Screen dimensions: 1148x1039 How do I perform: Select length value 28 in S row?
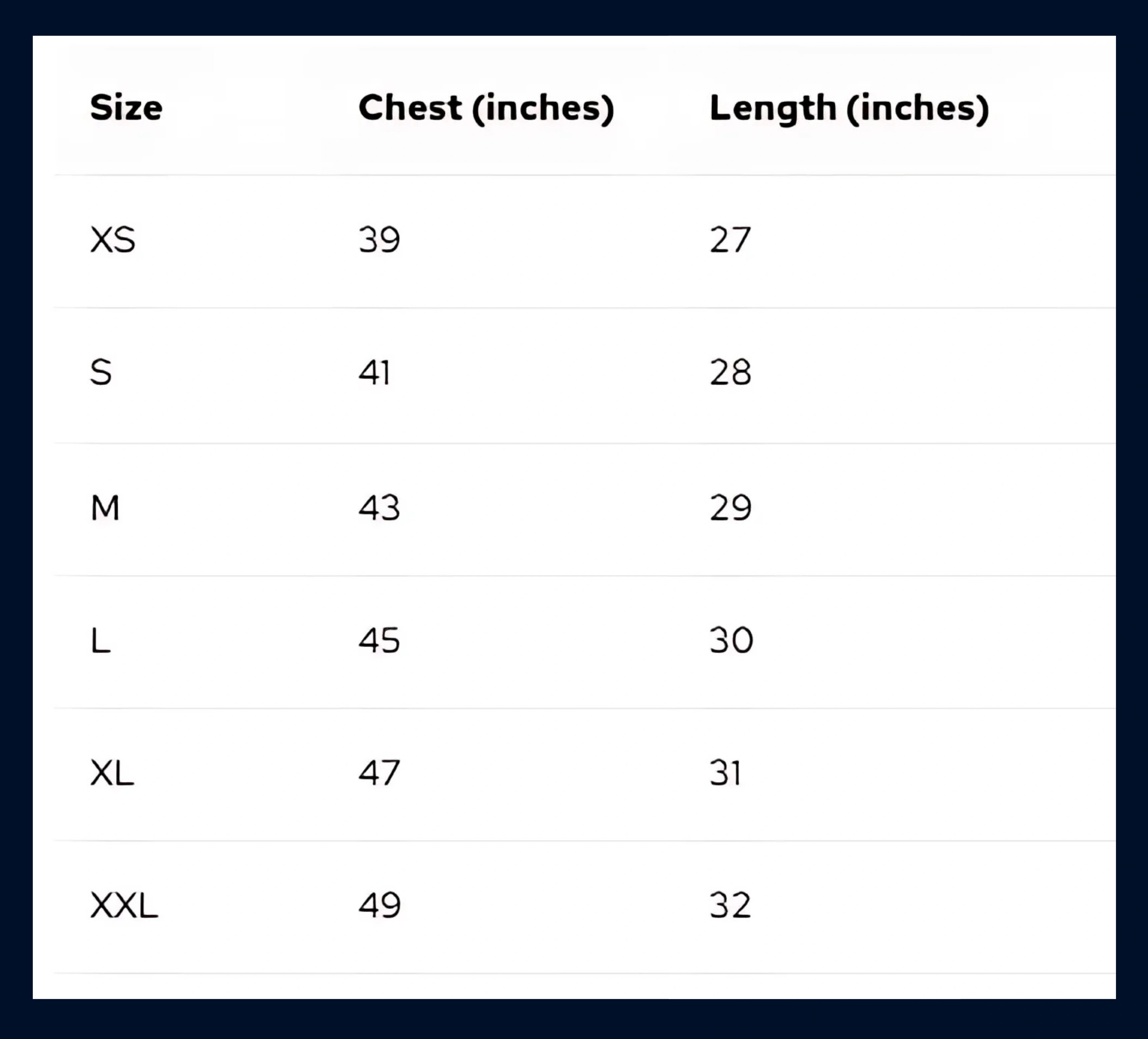click(730, 372)
